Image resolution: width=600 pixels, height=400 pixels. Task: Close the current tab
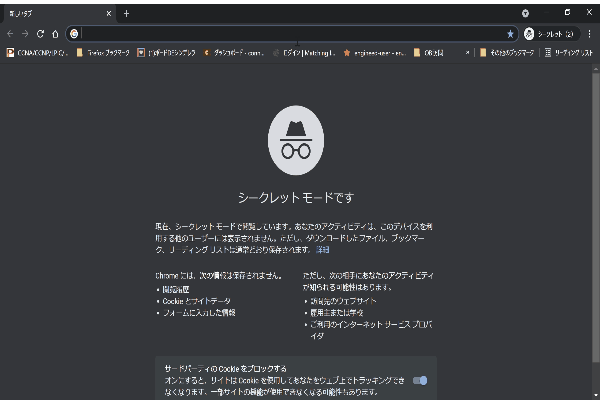tap(109, 13)
